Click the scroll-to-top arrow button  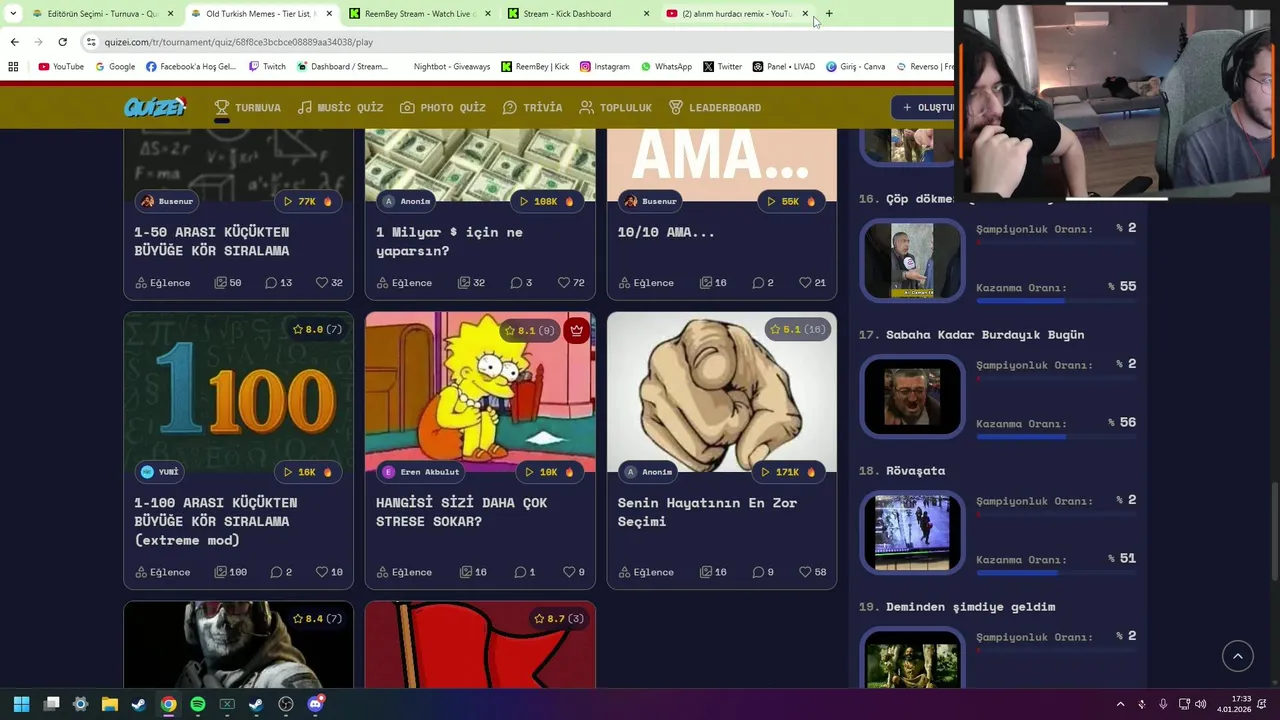pyautogui.click(x=1237, y=656)
